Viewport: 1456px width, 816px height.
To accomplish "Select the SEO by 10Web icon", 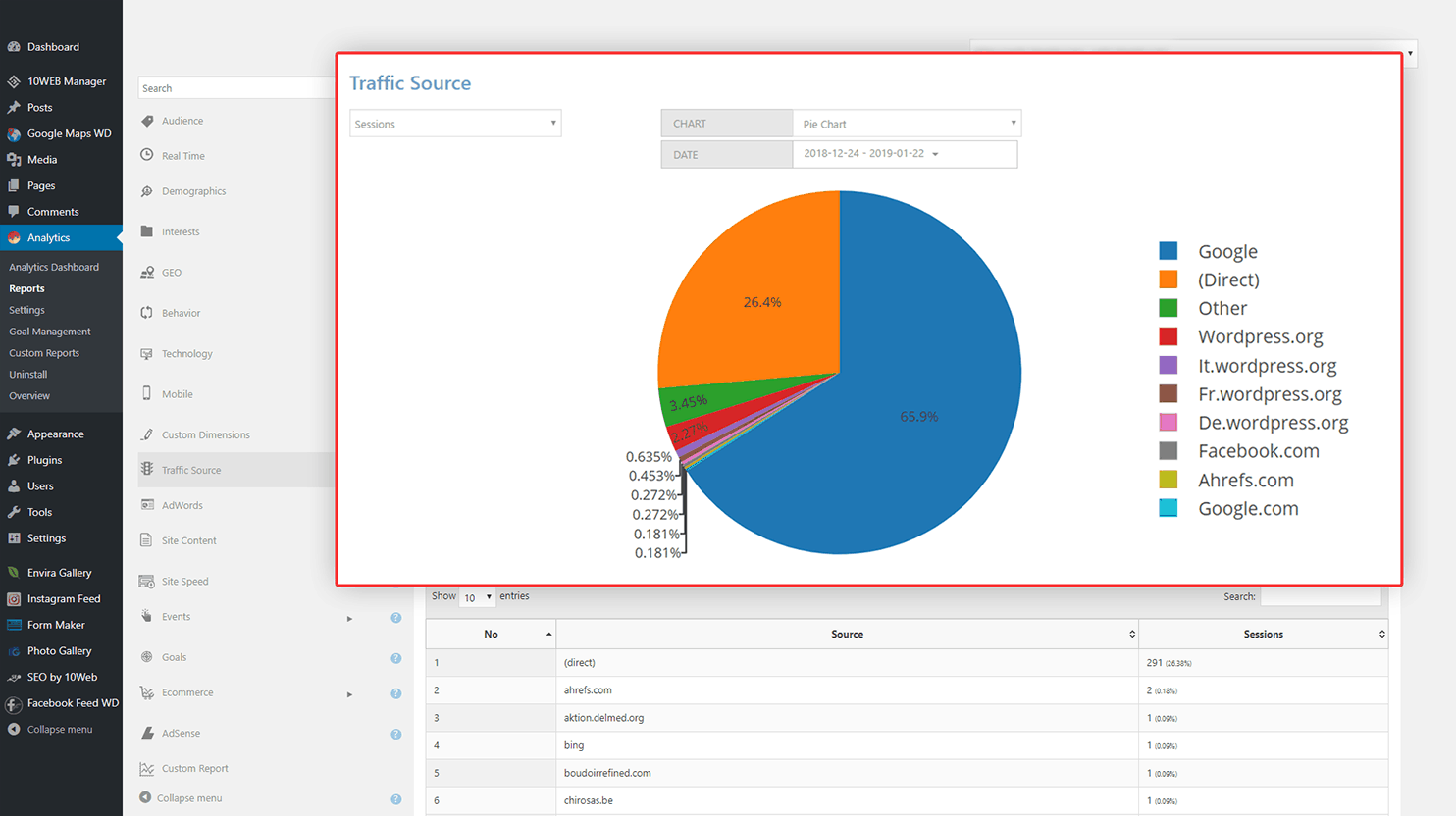I will [16, 677].
